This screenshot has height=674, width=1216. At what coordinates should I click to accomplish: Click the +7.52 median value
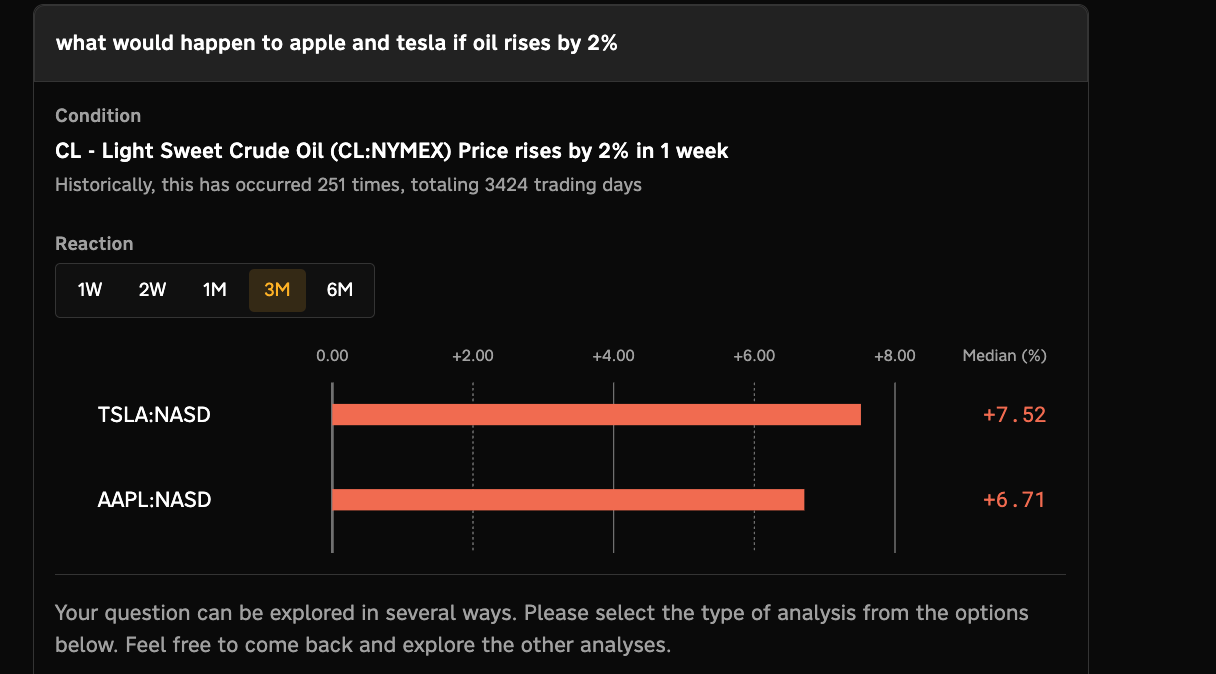pos(1014,414)
